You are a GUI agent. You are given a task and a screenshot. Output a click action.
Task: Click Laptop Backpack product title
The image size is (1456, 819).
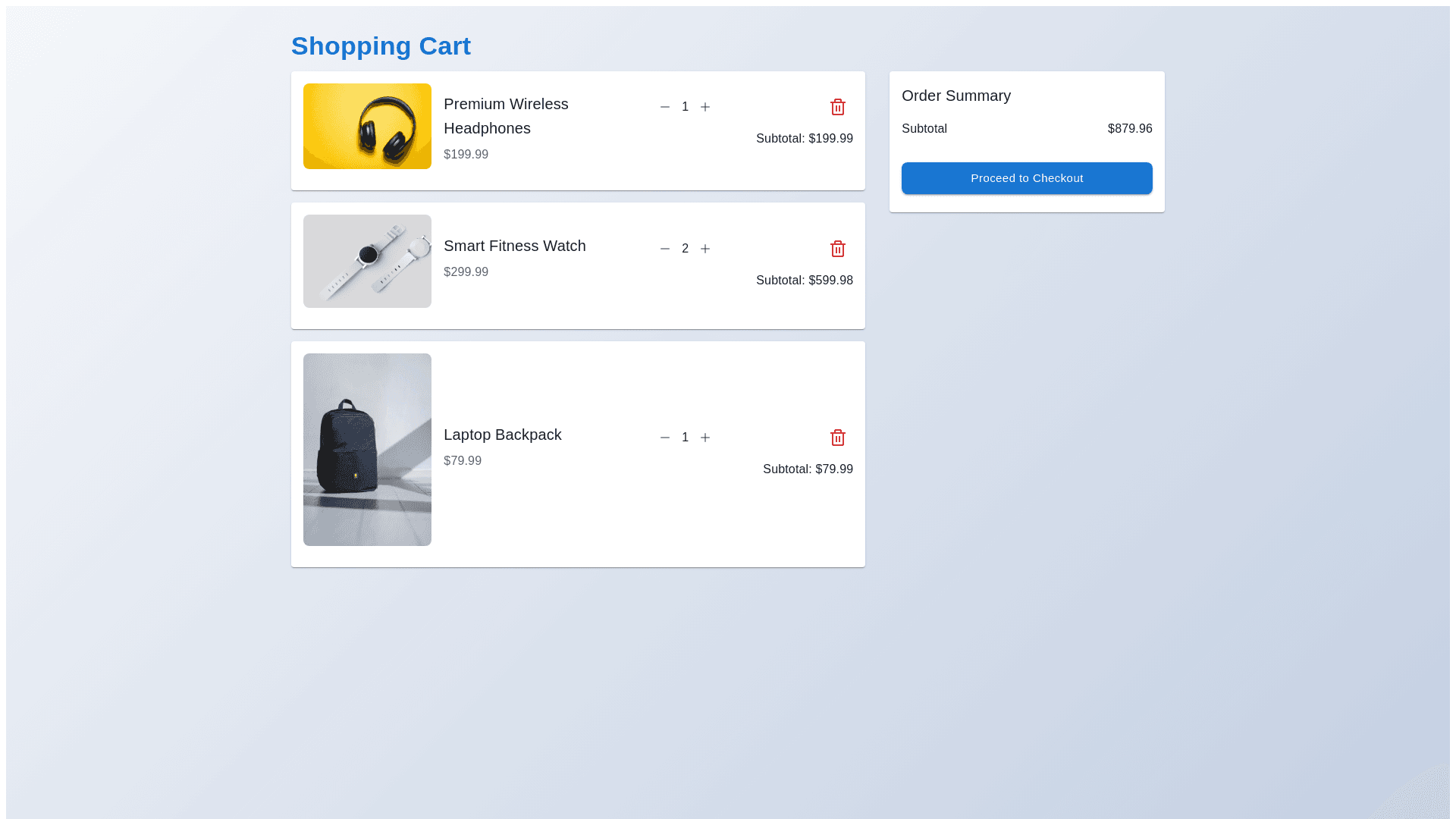point(502,435)
